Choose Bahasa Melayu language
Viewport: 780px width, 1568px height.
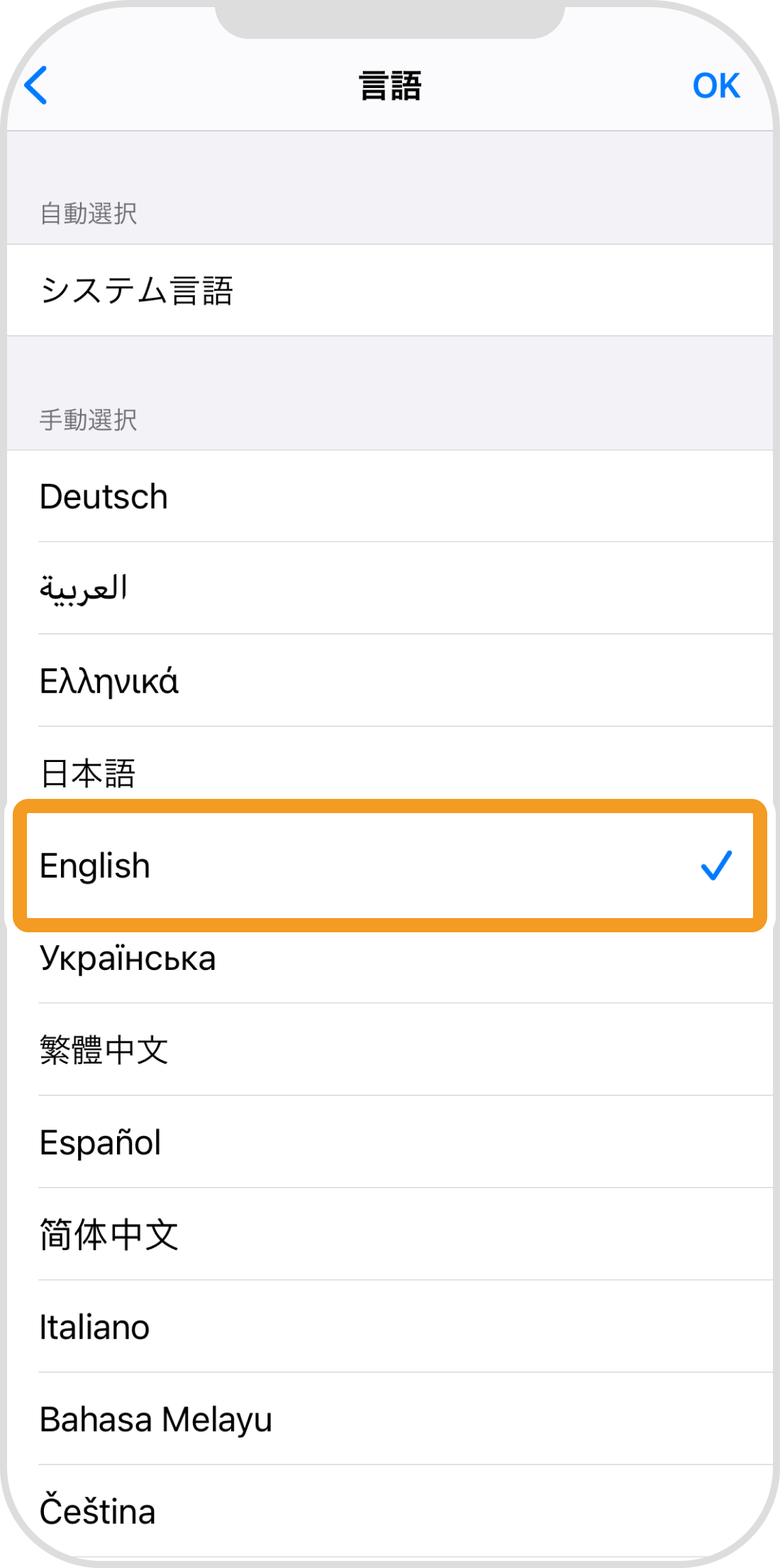tap(156, 1419)
